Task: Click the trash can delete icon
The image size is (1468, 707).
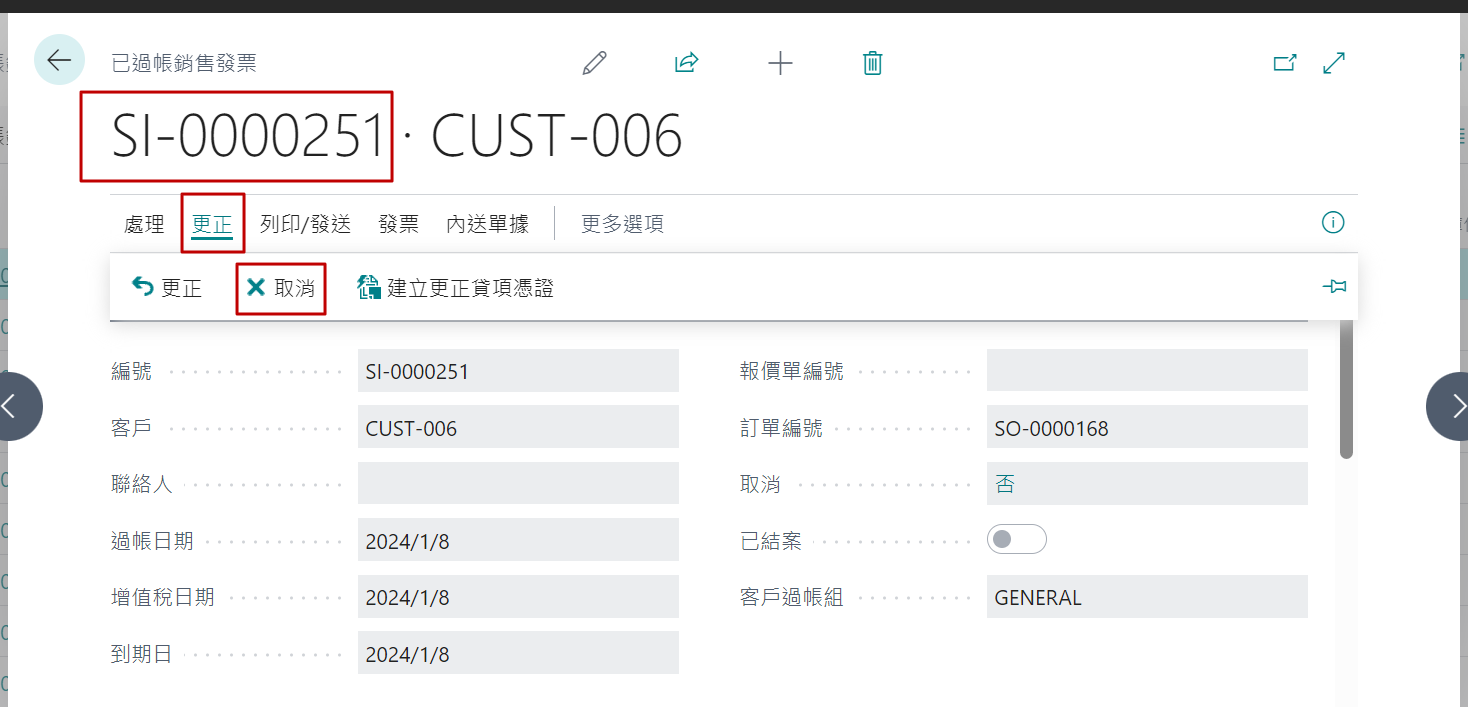Action: click(872, 63)
